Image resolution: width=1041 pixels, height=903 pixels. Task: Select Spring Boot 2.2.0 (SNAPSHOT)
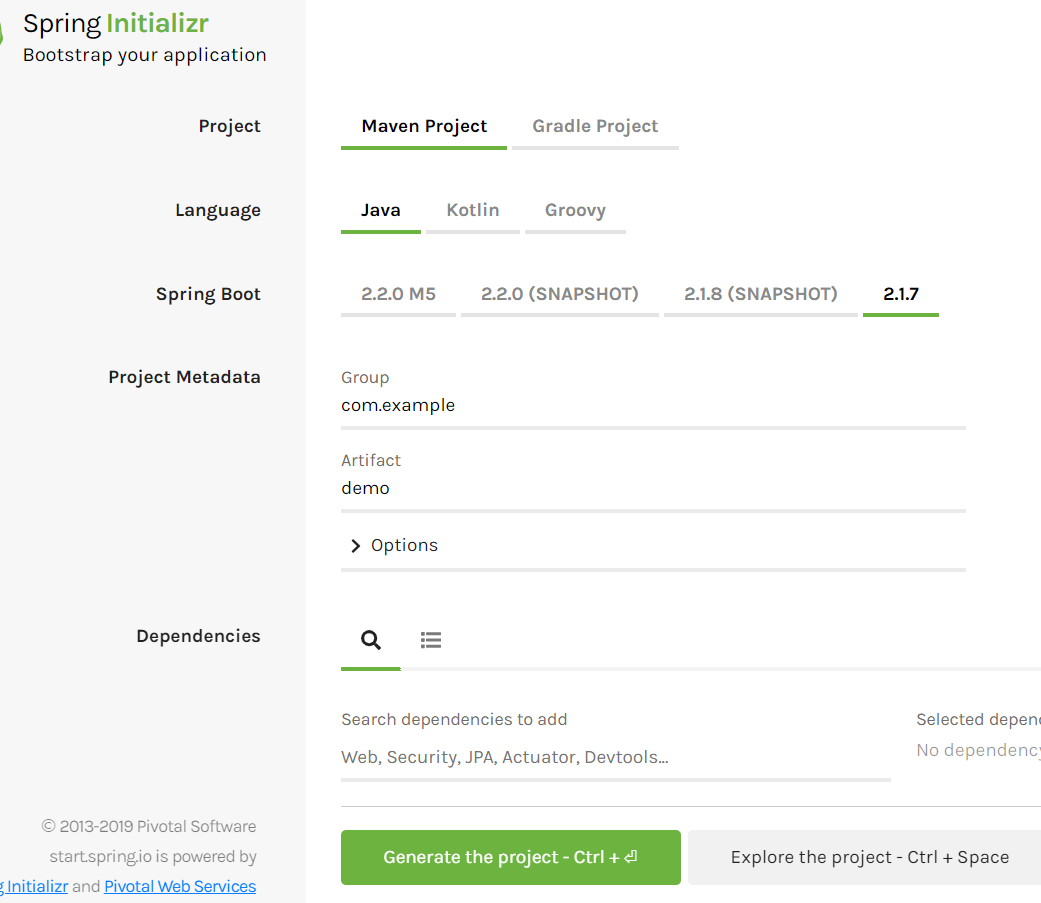point(559,294)
